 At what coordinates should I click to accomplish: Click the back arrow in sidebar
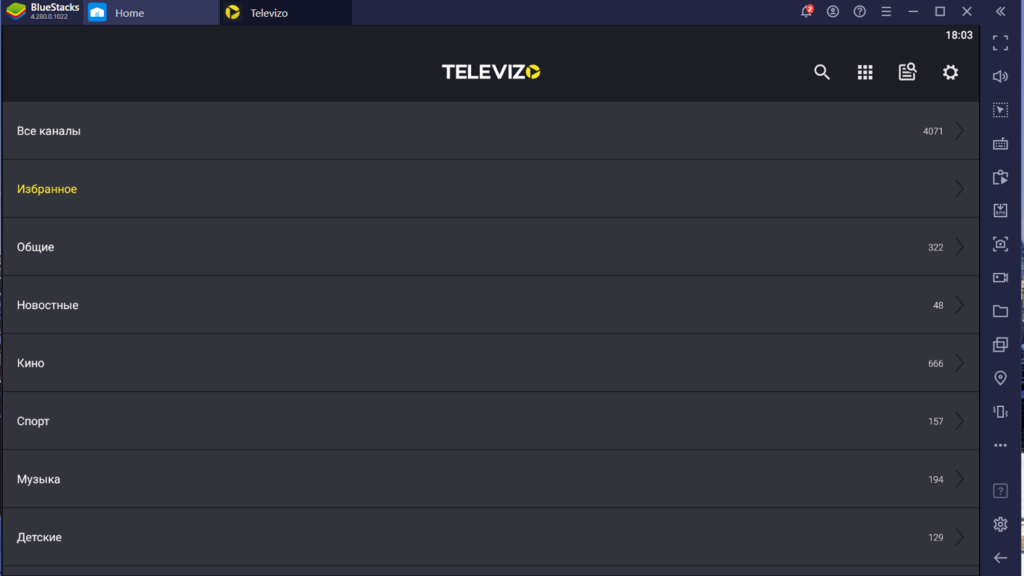(x=1000, y=558)
